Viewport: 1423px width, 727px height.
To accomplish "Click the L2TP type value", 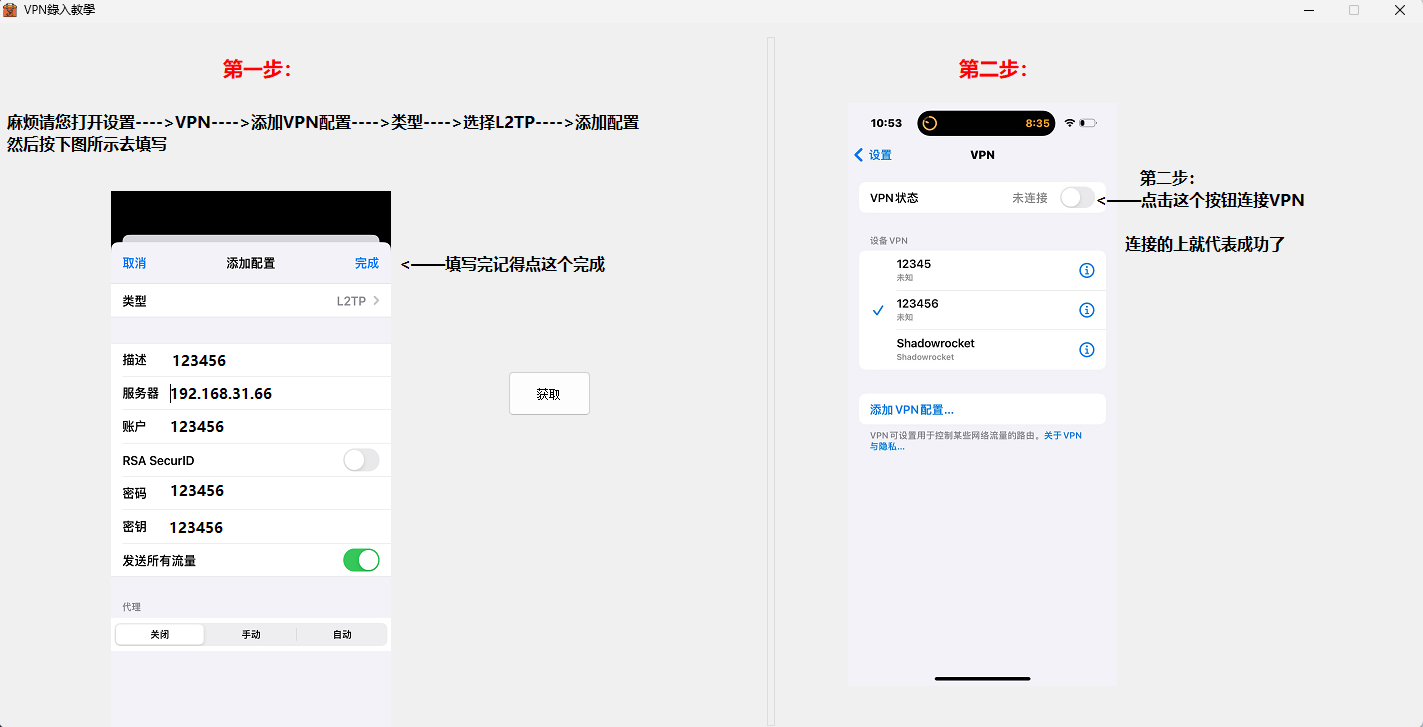I will pyautogui.click(x=351, y=300).
